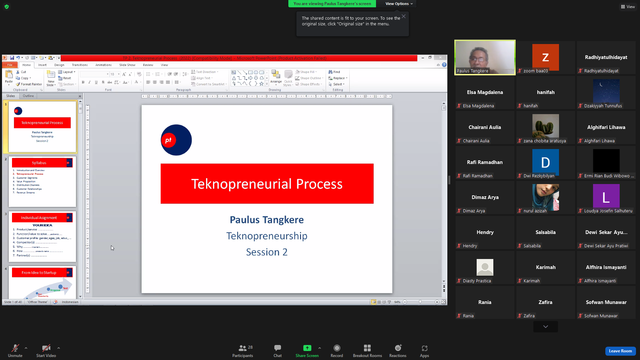Expand share screen options arrow
The height and width of the screenshot is (360, 640).
click(x=320, y=348)
